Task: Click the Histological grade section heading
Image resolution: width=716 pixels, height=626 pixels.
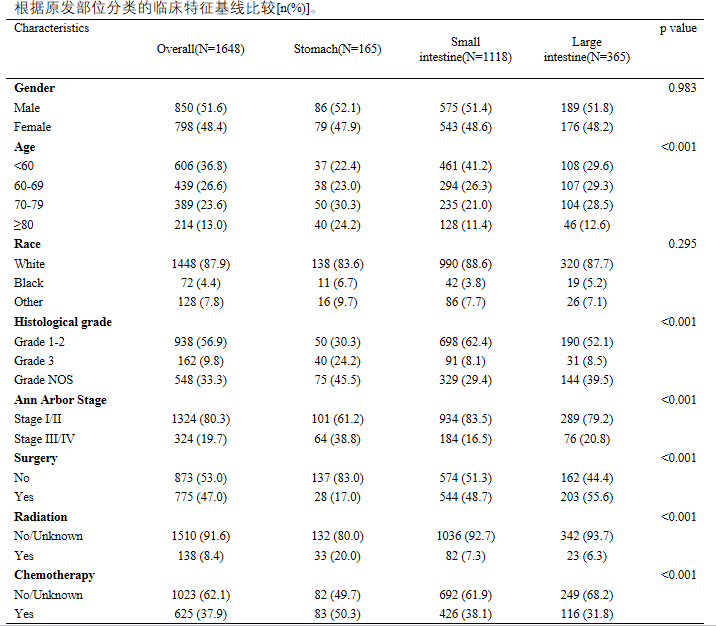Action: (63, 322)
